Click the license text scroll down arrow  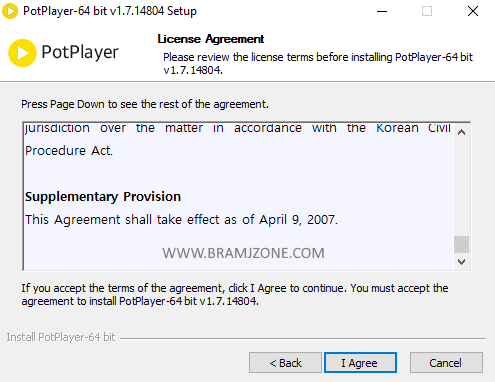pos(461,262)
